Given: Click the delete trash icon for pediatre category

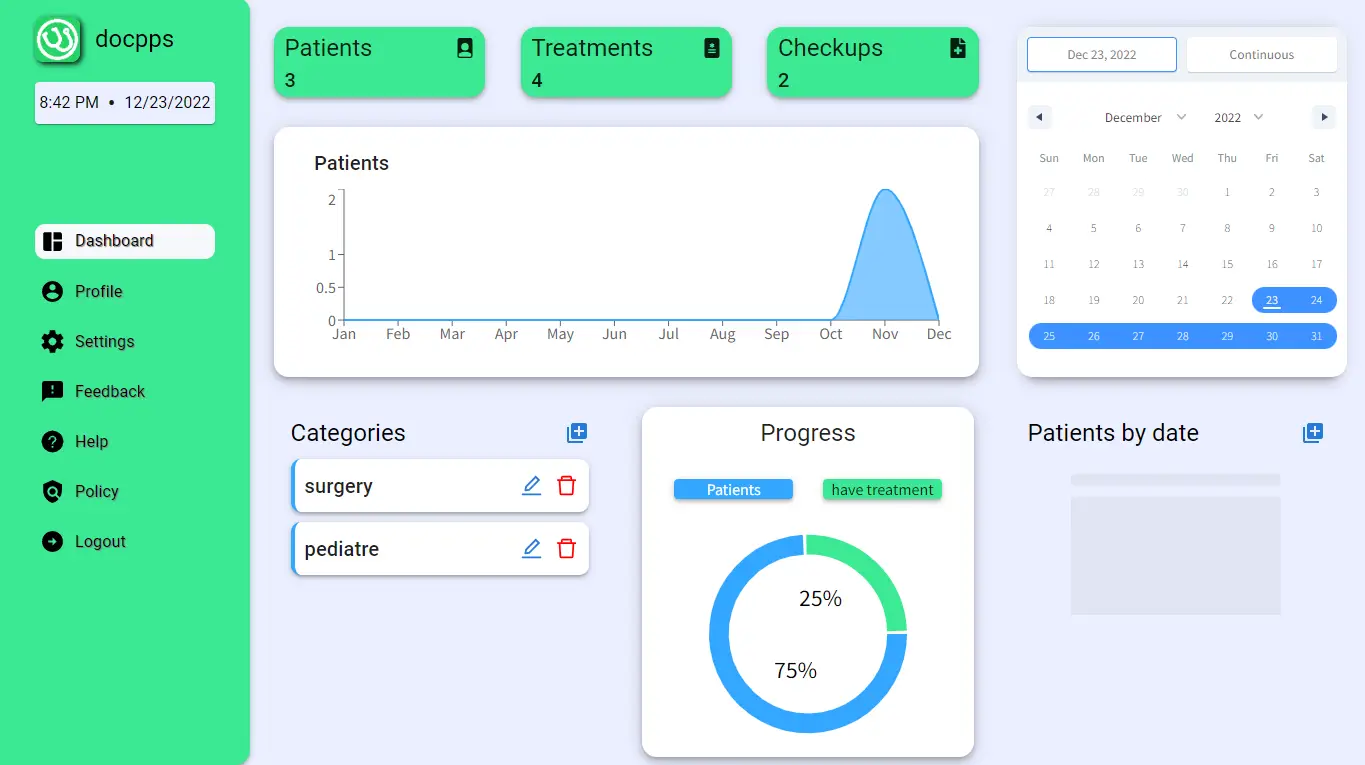Looking at the screenshot, I should 567,548.
